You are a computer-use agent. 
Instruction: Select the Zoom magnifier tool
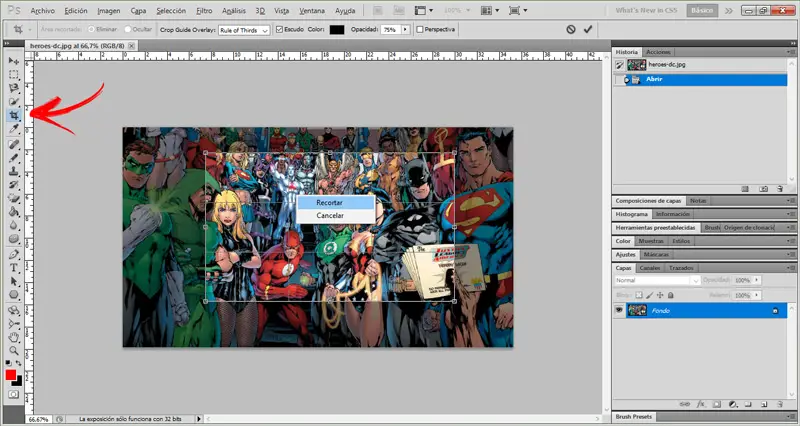coord(14,352)
